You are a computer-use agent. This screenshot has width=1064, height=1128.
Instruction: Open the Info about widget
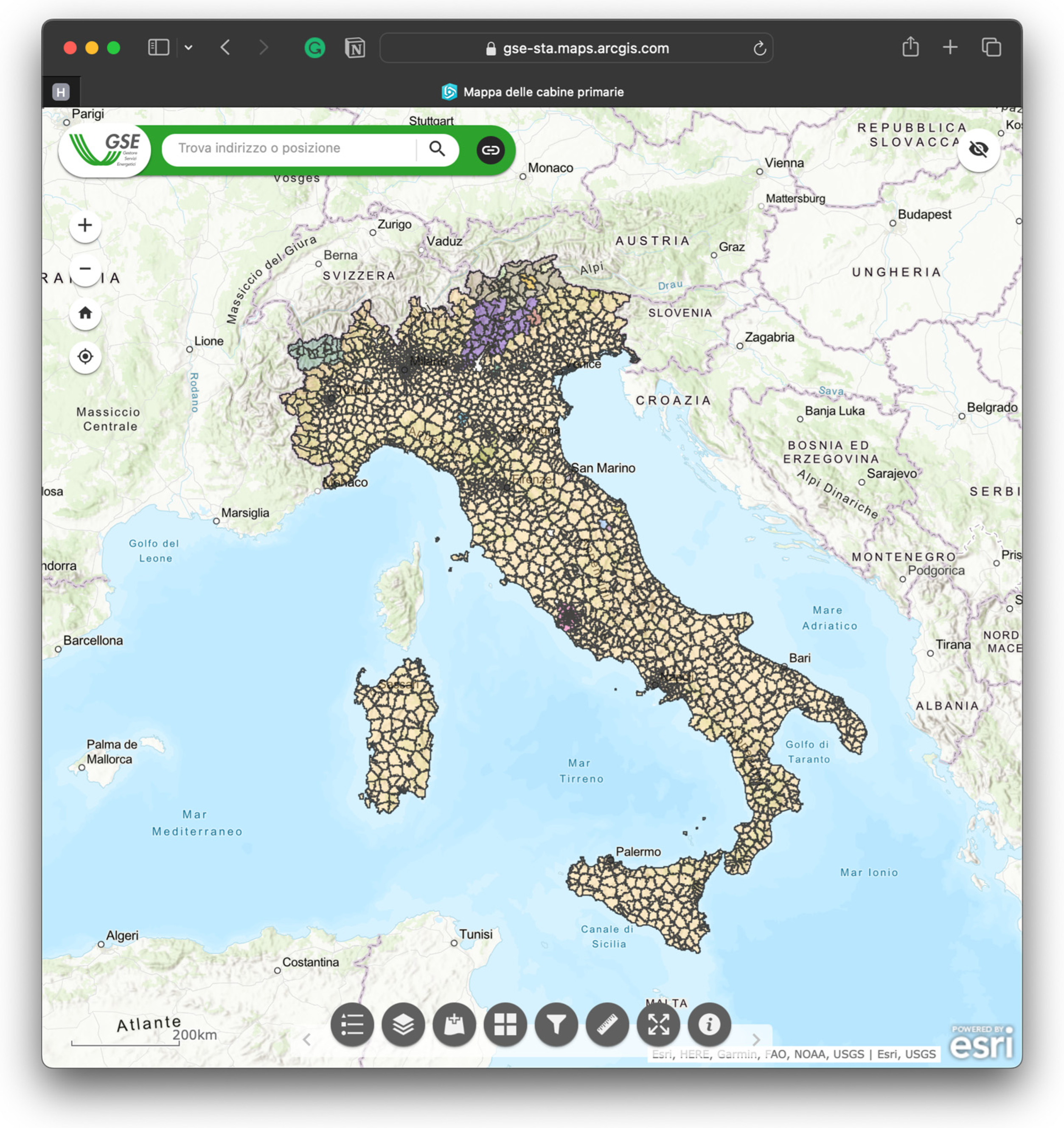click(709, 1025)
